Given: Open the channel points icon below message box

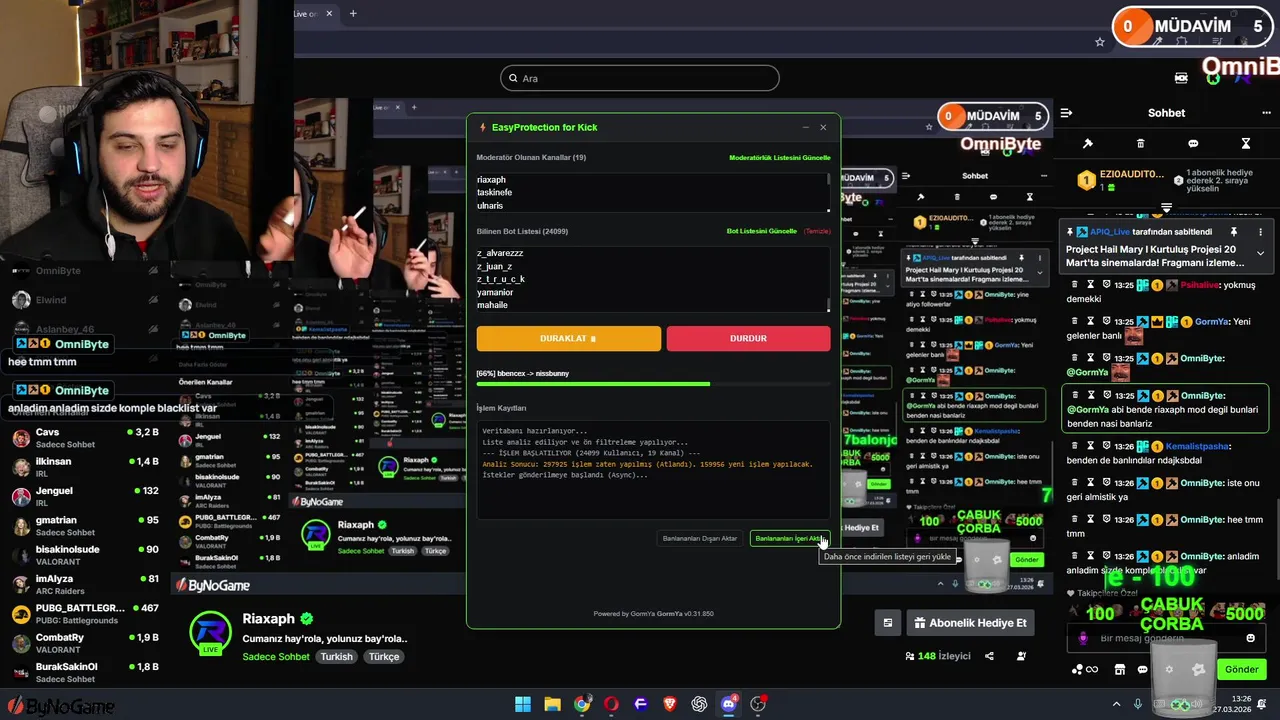Looking at the screenshot, I should coord(1085,669).
